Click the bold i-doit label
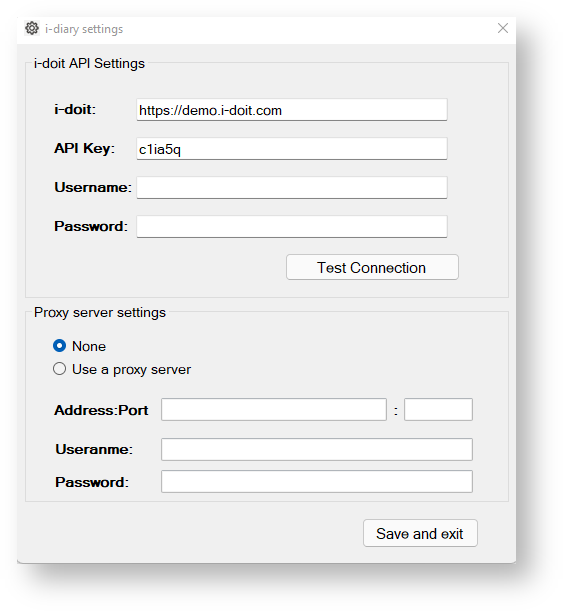Image resolution: width=564 pixels, height=612 pixels. click(75, 109)
